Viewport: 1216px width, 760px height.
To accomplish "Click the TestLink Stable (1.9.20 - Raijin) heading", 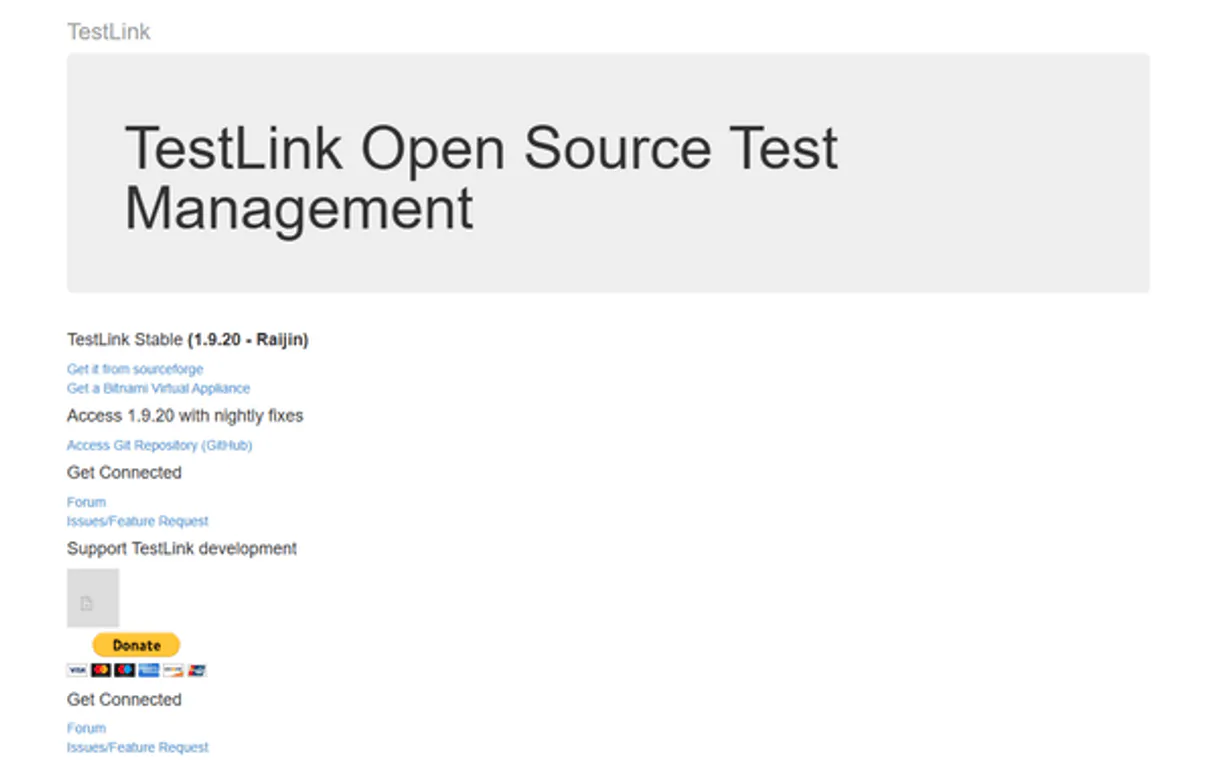I will [x=188, y=339].
